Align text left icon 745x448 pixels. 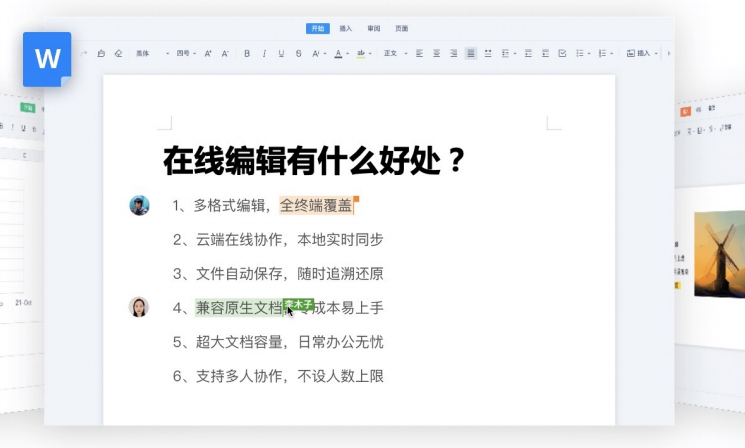tap(419, 53)
